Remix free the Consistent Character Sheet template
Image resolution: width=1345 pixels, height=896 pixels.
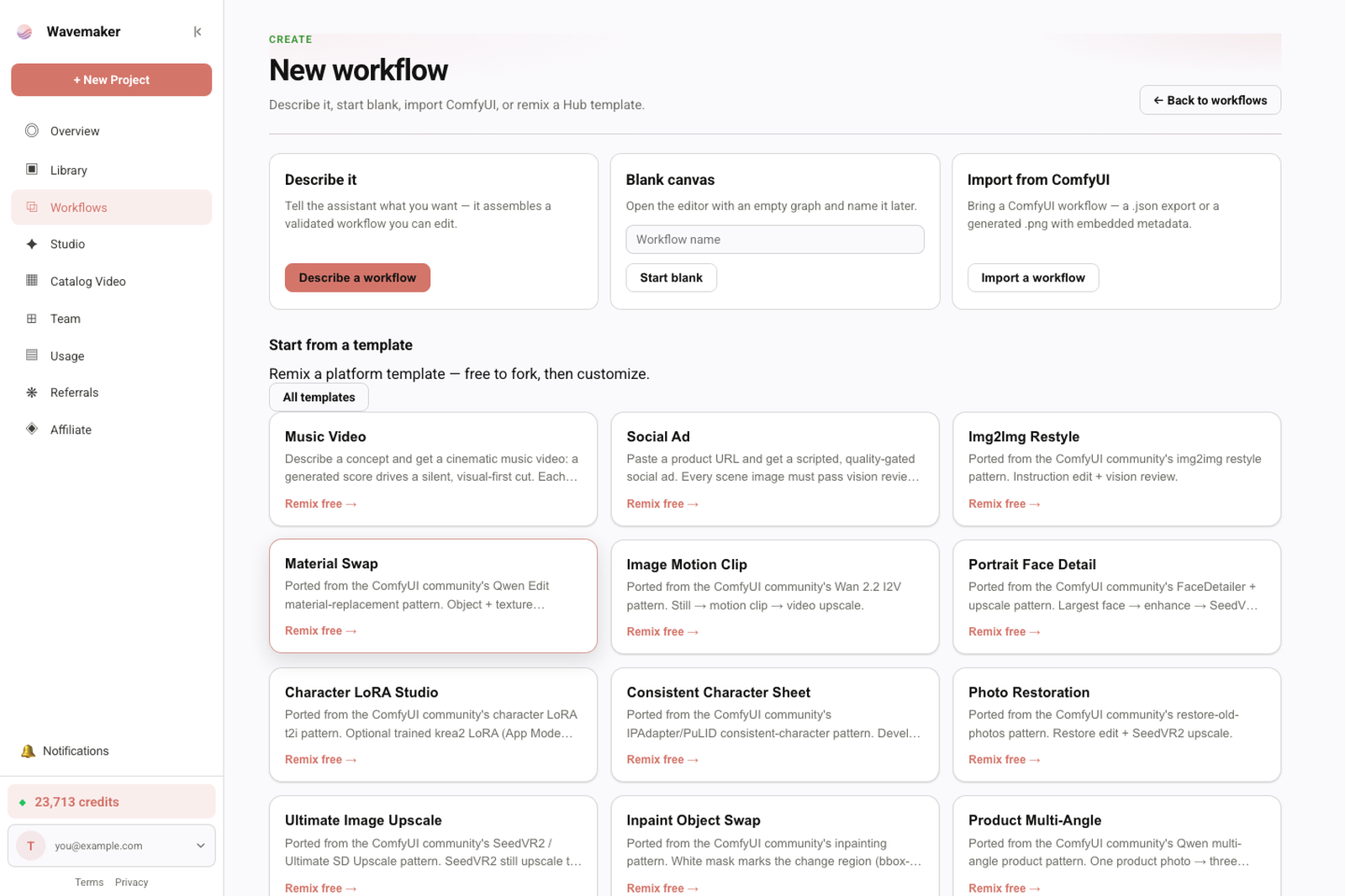[x=662, y=759]
